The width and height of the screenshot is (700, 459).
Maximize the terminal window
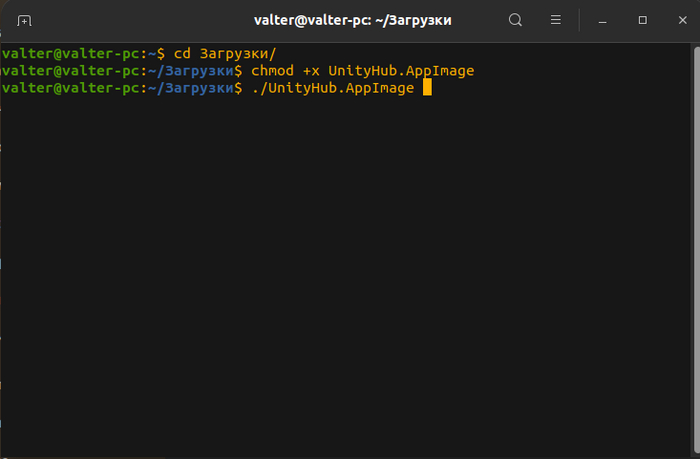point(643,20)
